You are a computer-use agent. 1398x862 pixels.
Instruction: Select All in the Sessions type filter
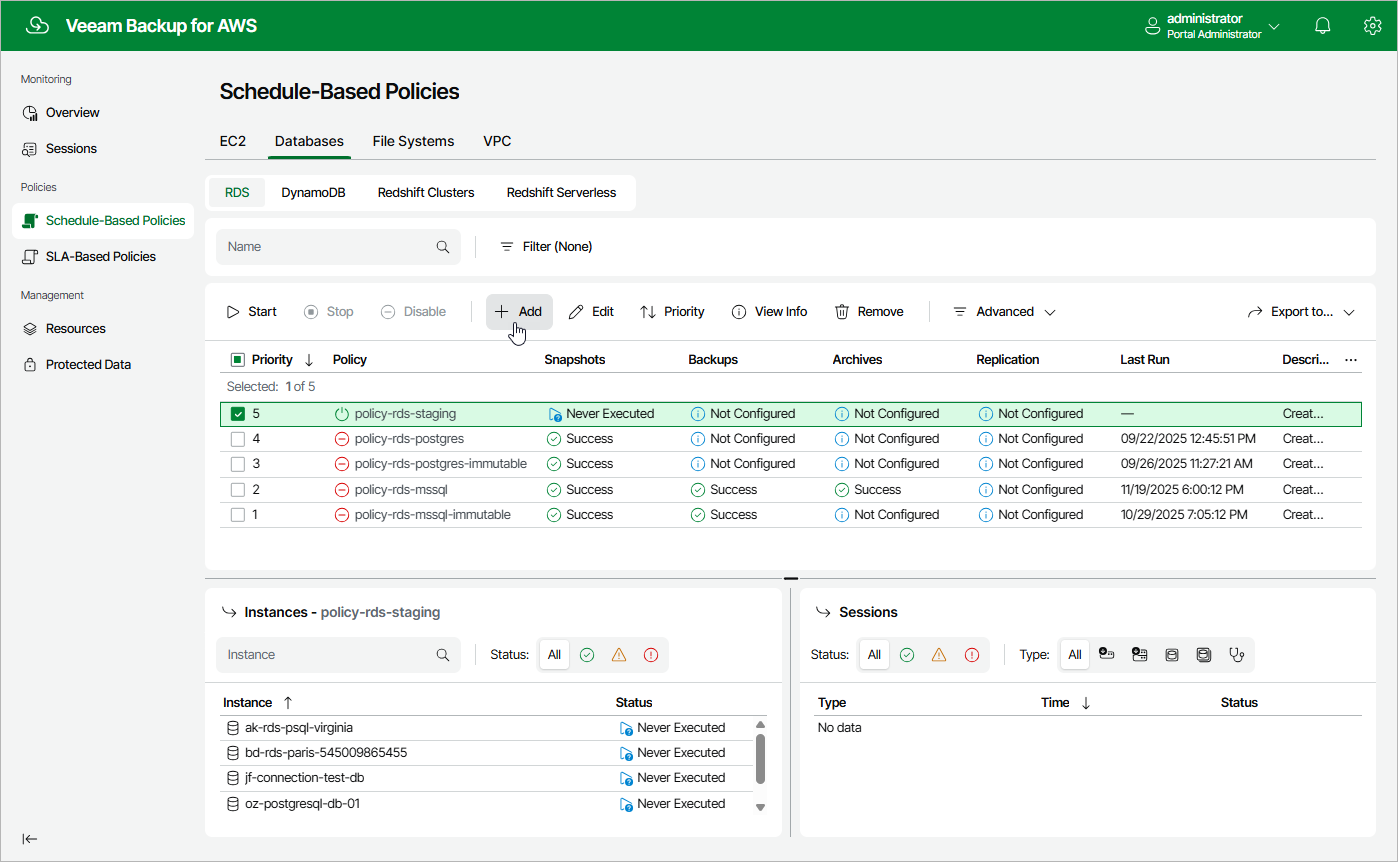(x=1075, y=655)
